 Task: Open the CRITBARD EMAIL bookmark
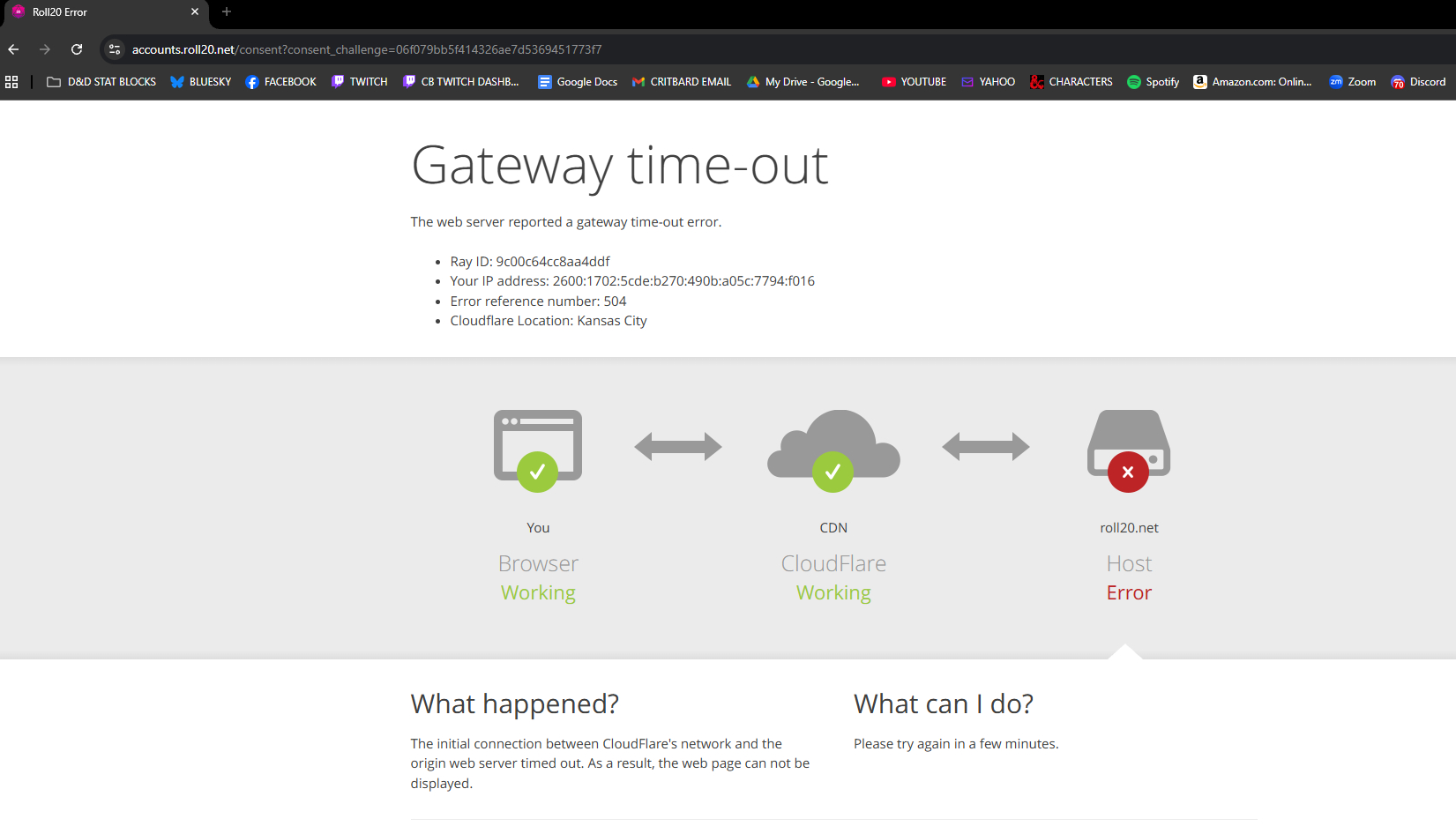click(x=682, y=82)
